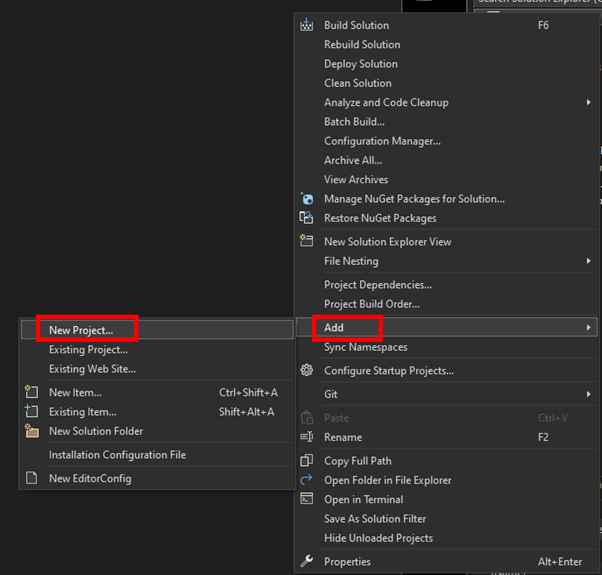
Task: Click Rename in the context menu
Action: [343, 438]
